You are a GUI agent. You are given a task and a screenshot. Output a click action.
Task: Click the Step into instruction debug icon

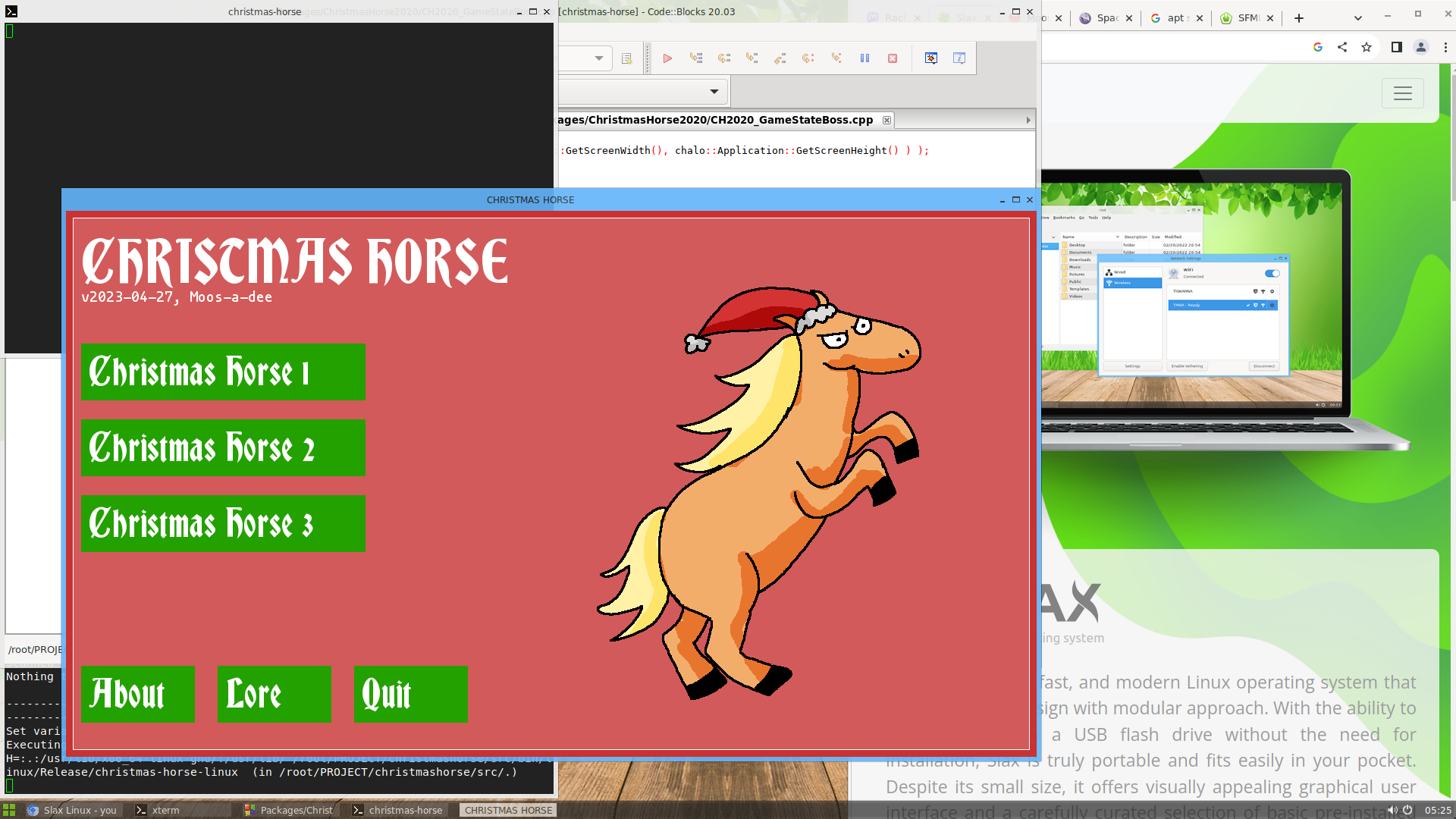[836, 58]
